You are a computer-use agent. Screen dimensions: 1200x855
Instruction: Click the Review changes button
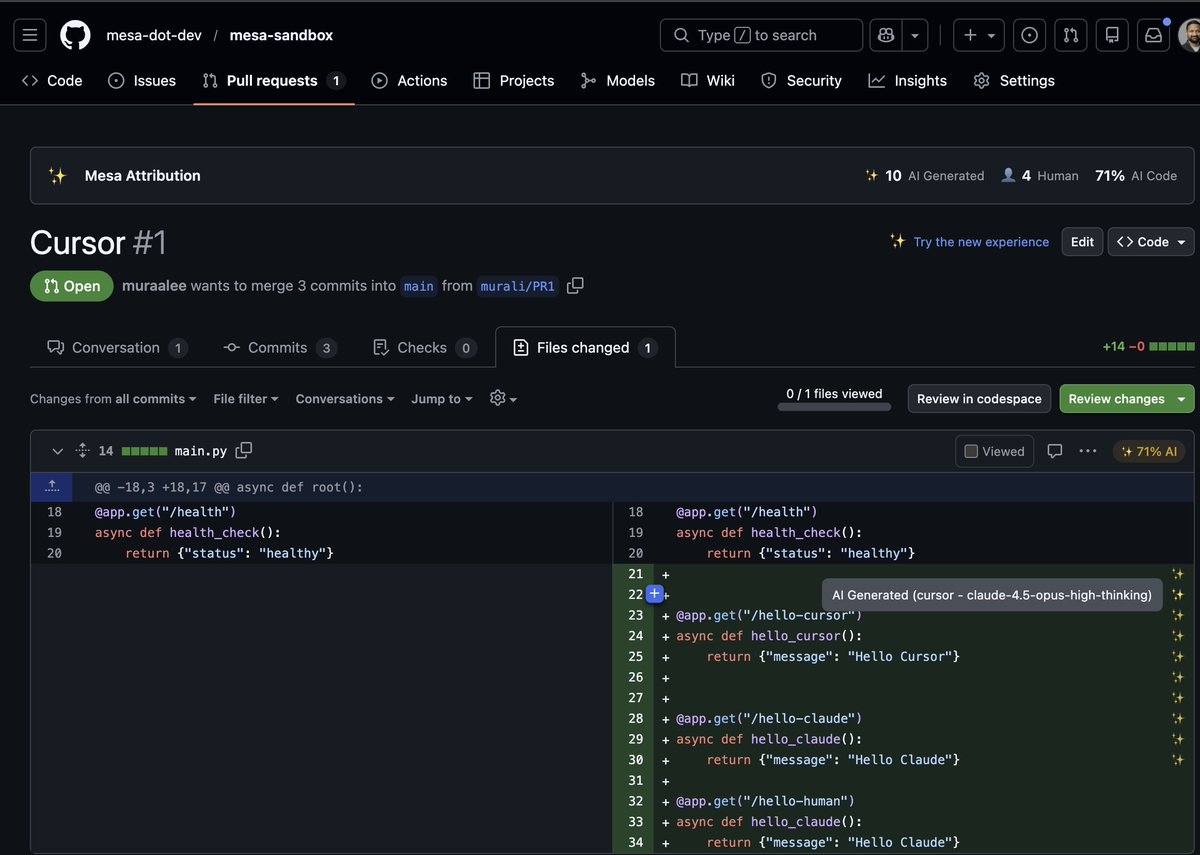click(x=1116, y=399)
